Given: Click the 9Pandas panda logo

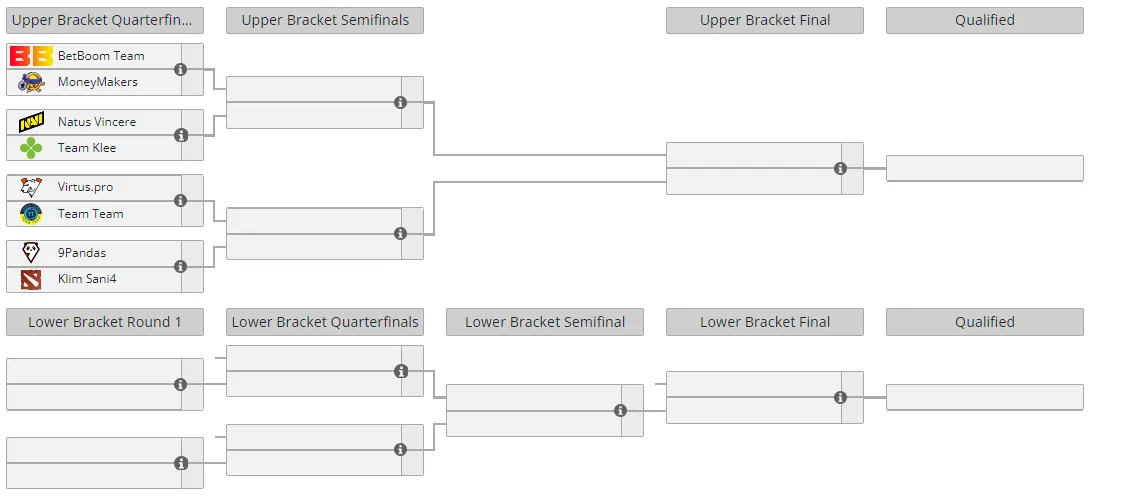Looking at the screenshot, I should 31,253.
